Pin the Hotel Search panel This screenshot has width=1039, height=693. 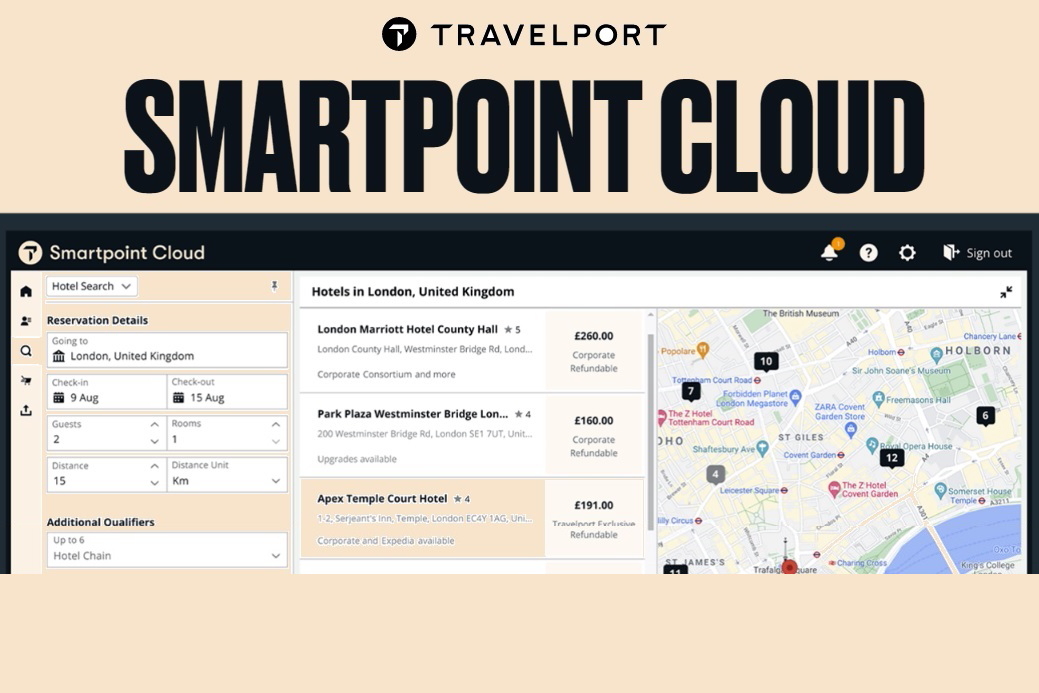[x=274, y=286]
